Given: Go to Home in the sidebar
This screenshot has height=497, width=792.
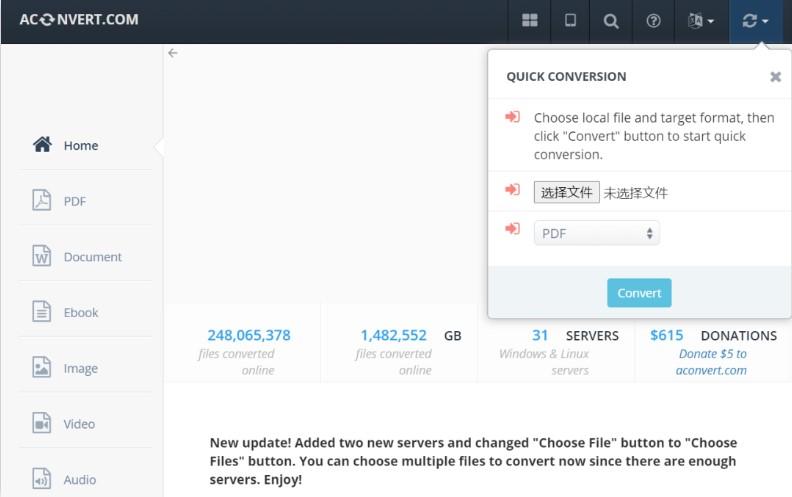Looking at the screenshot, I should click(x=66, y=145).
